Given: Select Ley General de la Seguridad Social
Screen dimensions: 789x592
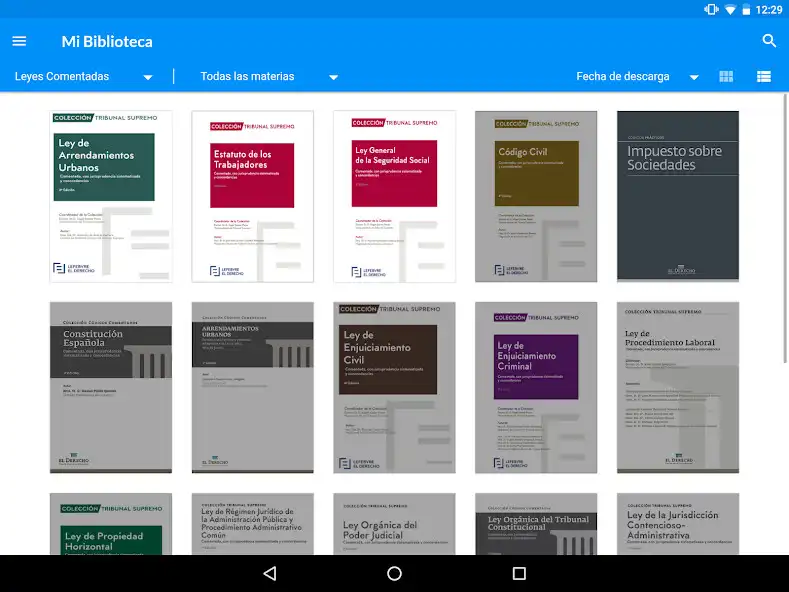Looking at the screenshot, I should click(394, 196).
